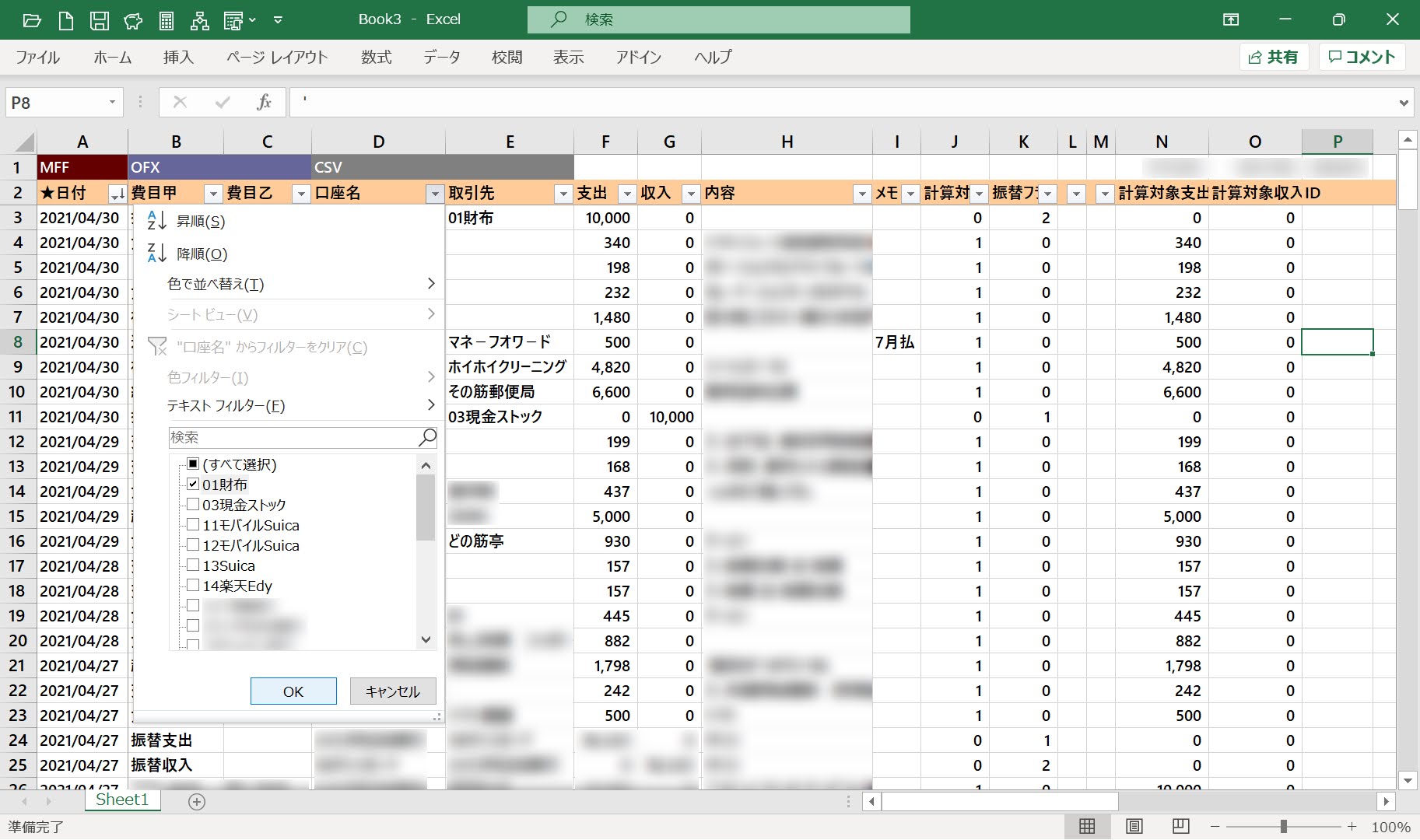
Task: Select cell containing マネーフォワード
Action: [x=510, y=342]
